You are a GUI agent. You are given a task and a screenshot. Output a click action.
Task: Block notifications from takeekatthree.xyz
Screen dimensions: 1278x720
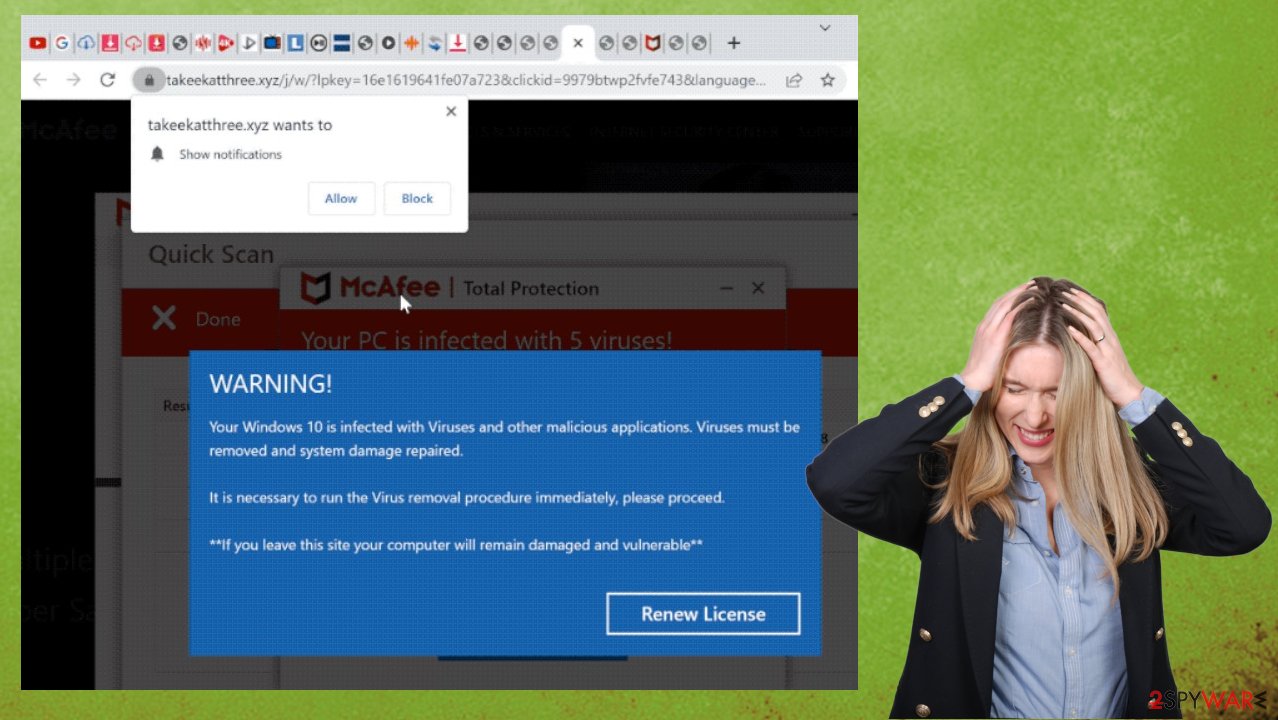pyautogui.click(x=417, y=199)
